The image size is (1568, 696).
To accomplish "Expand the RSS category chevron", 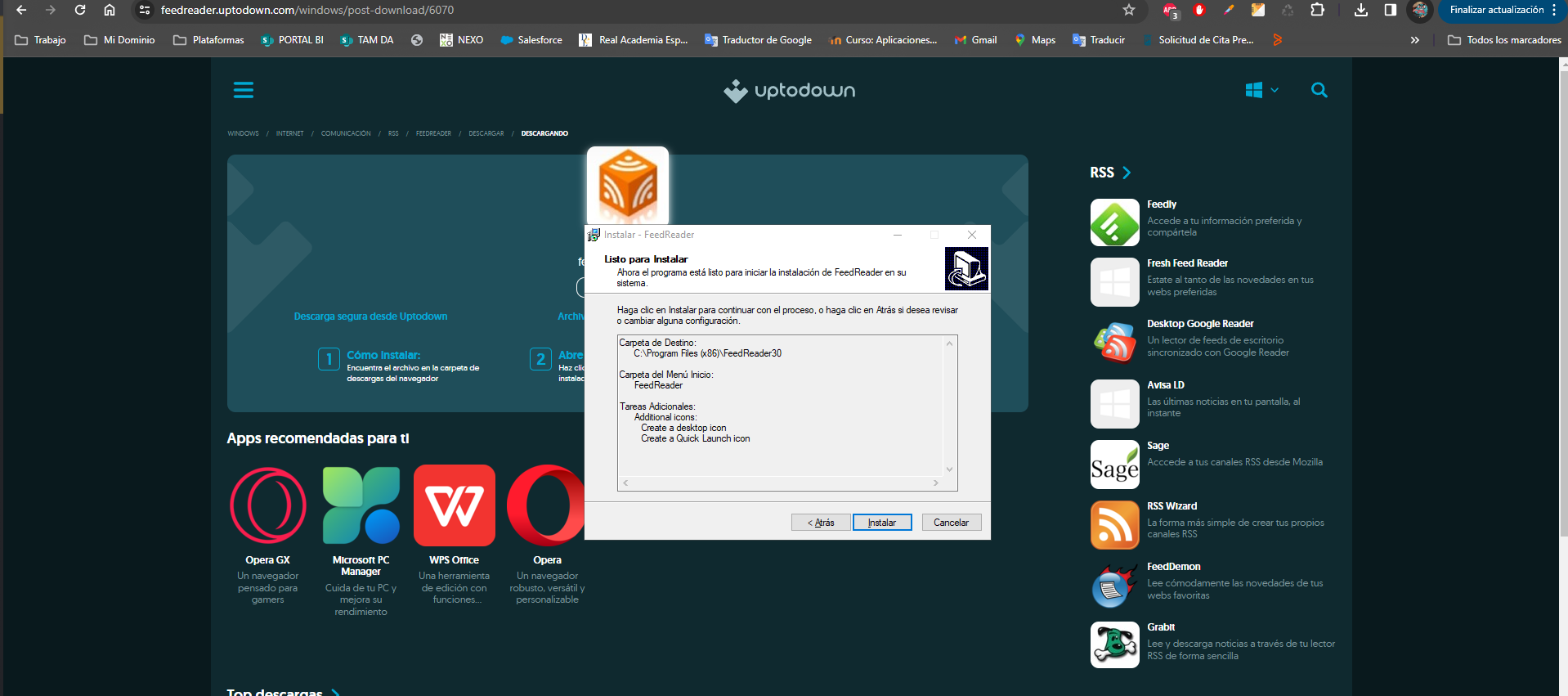I will pyautogui.click(x=1127, y=173).
